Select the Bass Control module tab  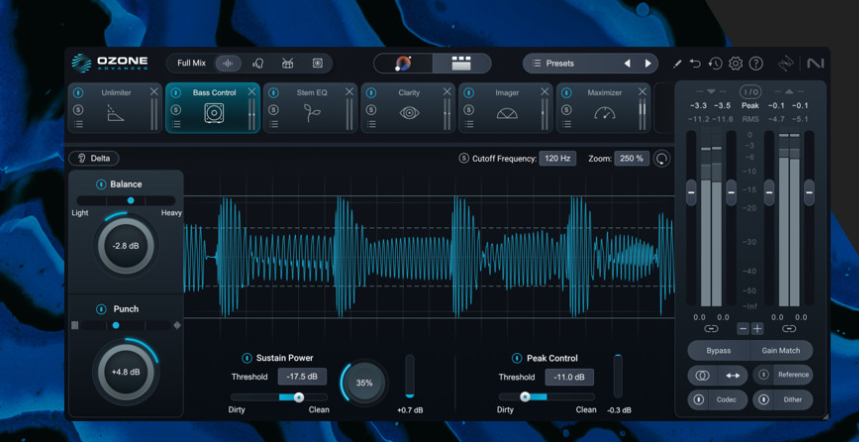click(213, 108)
